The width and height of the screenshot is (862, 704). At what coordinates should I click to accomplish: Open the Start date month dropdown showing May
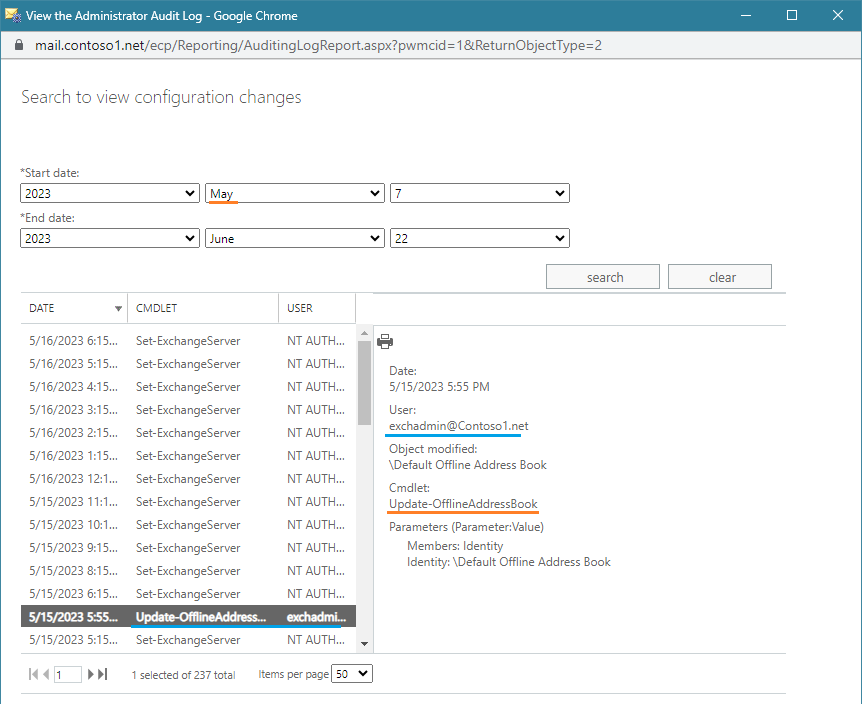pos(295,193)
